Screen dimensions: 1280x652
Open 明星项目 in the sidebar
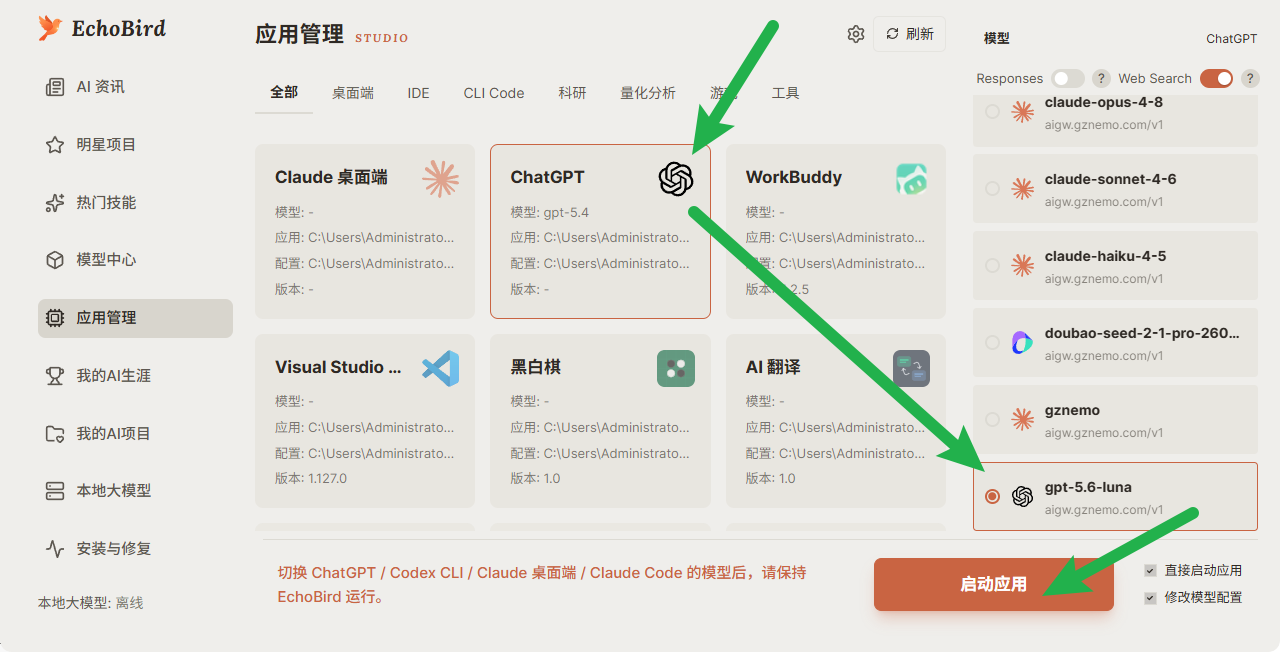click(x=135, y=145)
